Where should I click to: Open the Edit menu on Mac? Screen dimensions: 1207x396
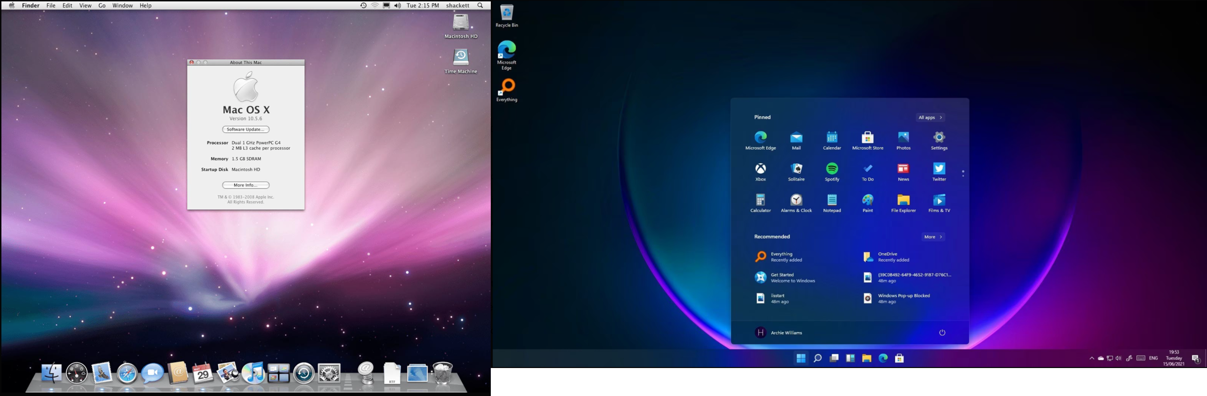point(67,5)
